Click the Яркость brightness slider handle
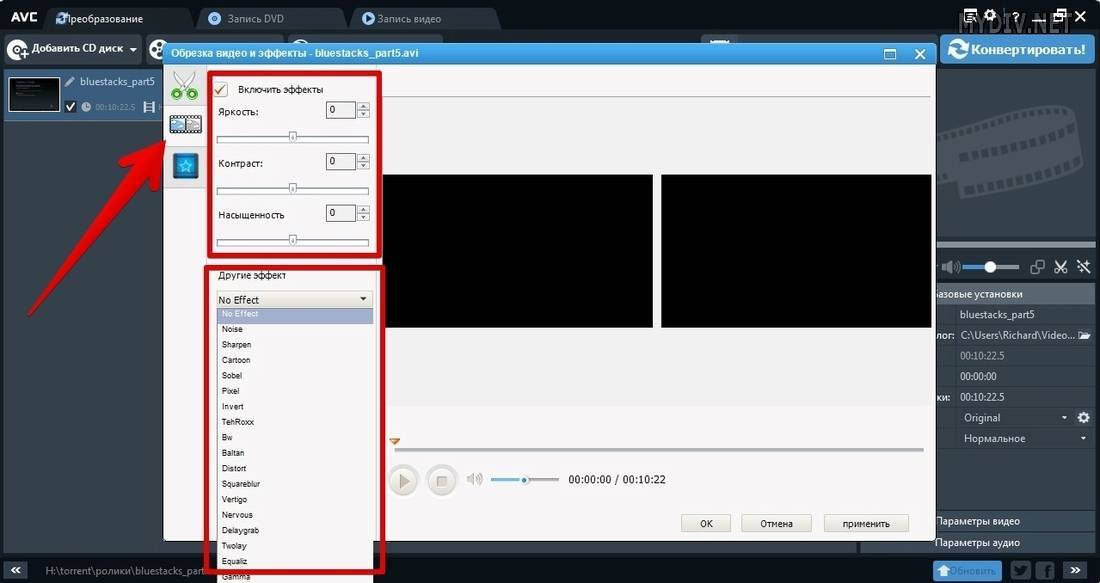The image size is (1100, 583). click(x=293, y=137)
